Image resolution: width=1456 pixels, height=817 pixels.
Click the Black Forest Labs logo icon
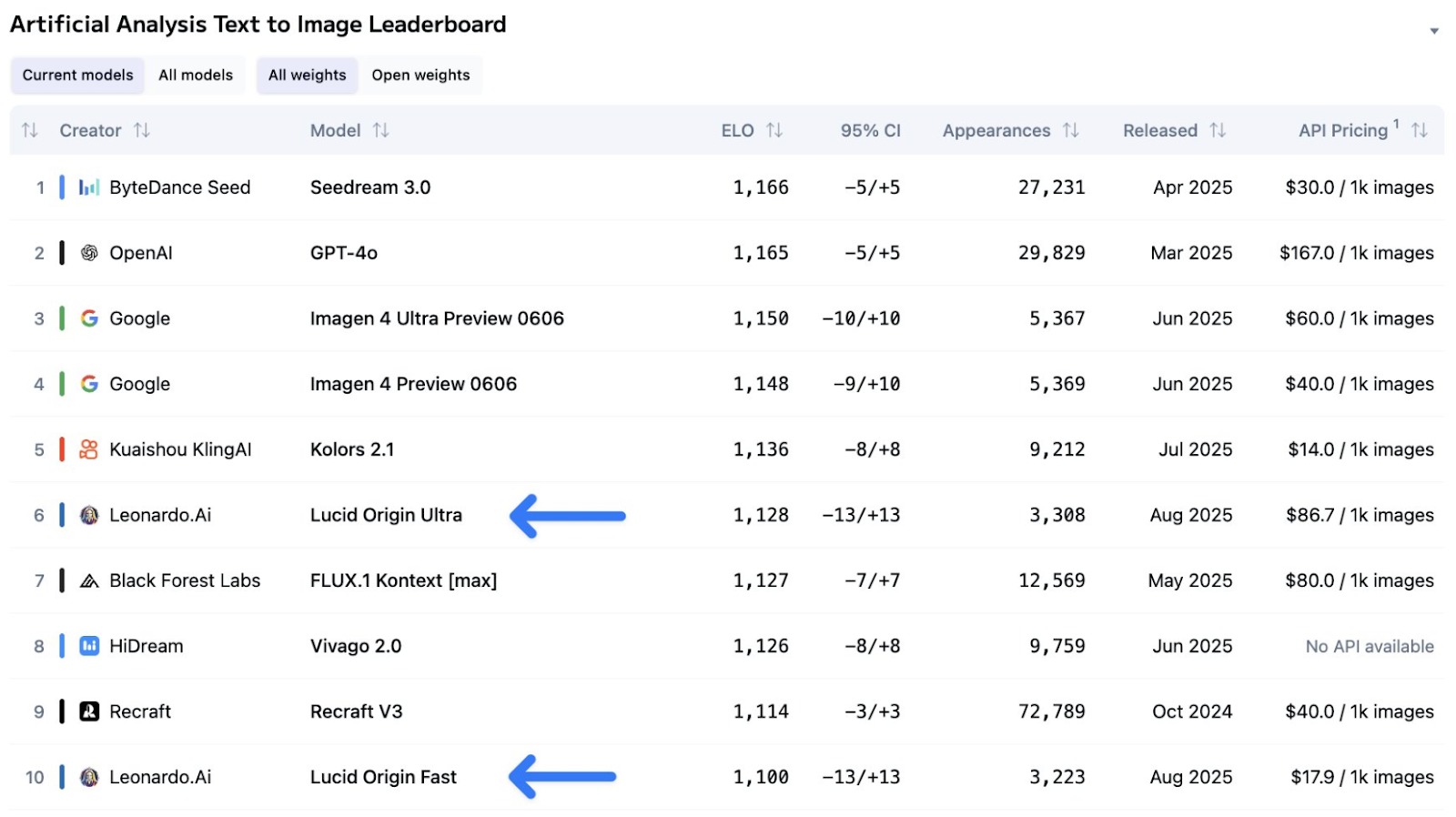pyautogui.click(x=89, y=580)
